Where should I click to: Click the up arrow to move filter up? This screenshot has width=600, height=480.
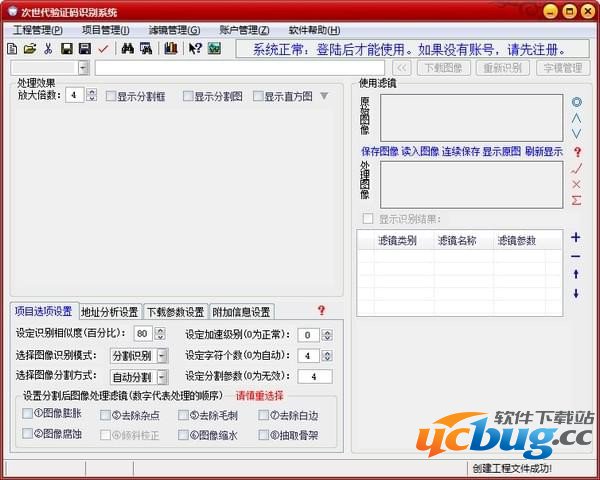[576, 274]
